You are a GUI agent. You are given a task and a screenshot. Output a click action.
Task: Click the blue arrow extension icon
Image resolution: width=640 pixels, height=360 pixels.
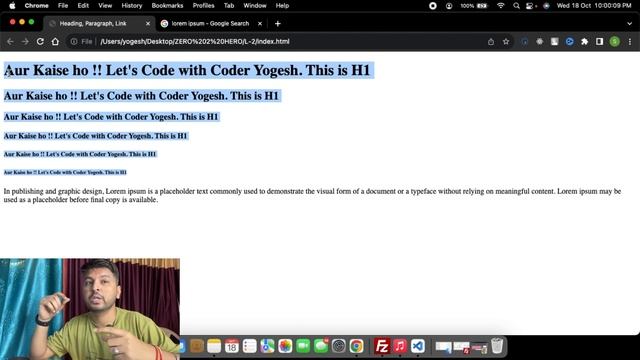tap(569, 42)
